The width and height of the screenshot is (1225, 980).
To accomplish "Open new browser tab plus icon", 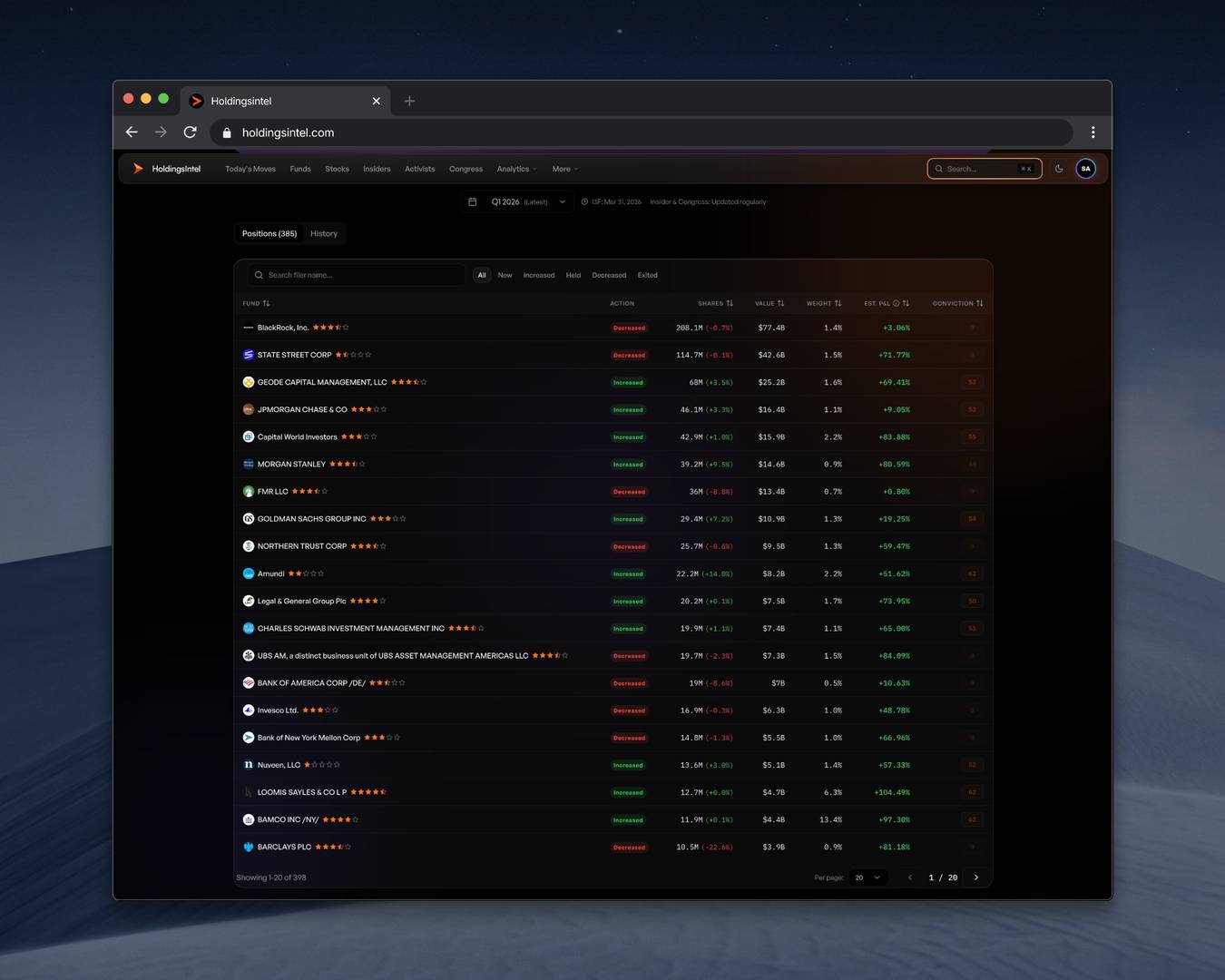I will (409, 101).
